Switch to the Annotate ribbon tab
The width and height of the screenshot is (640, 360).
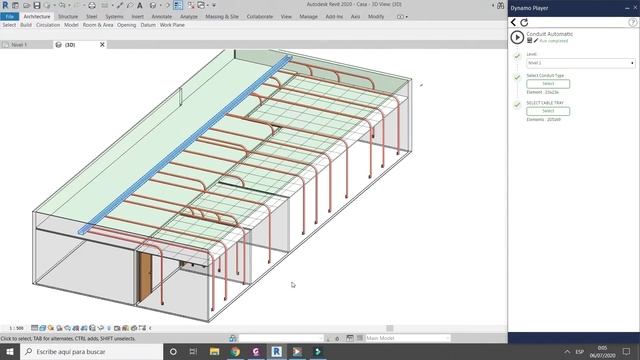pyautogui.click(x=162, y=17)
